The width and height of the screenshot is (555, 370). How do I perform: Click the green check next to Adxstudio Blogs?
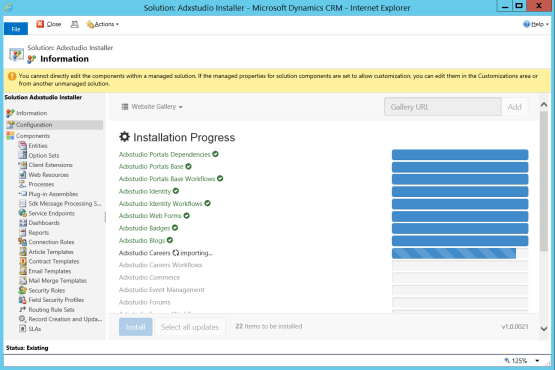tap(170, 240)
